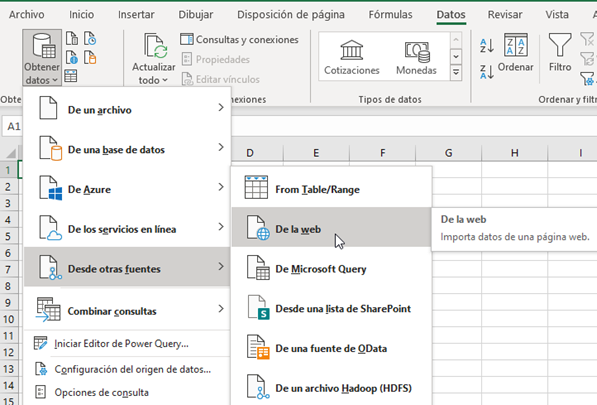Screen dimensions: 597x405
Task: Click the Actualizar todo refresh icon
Action: 154,46
